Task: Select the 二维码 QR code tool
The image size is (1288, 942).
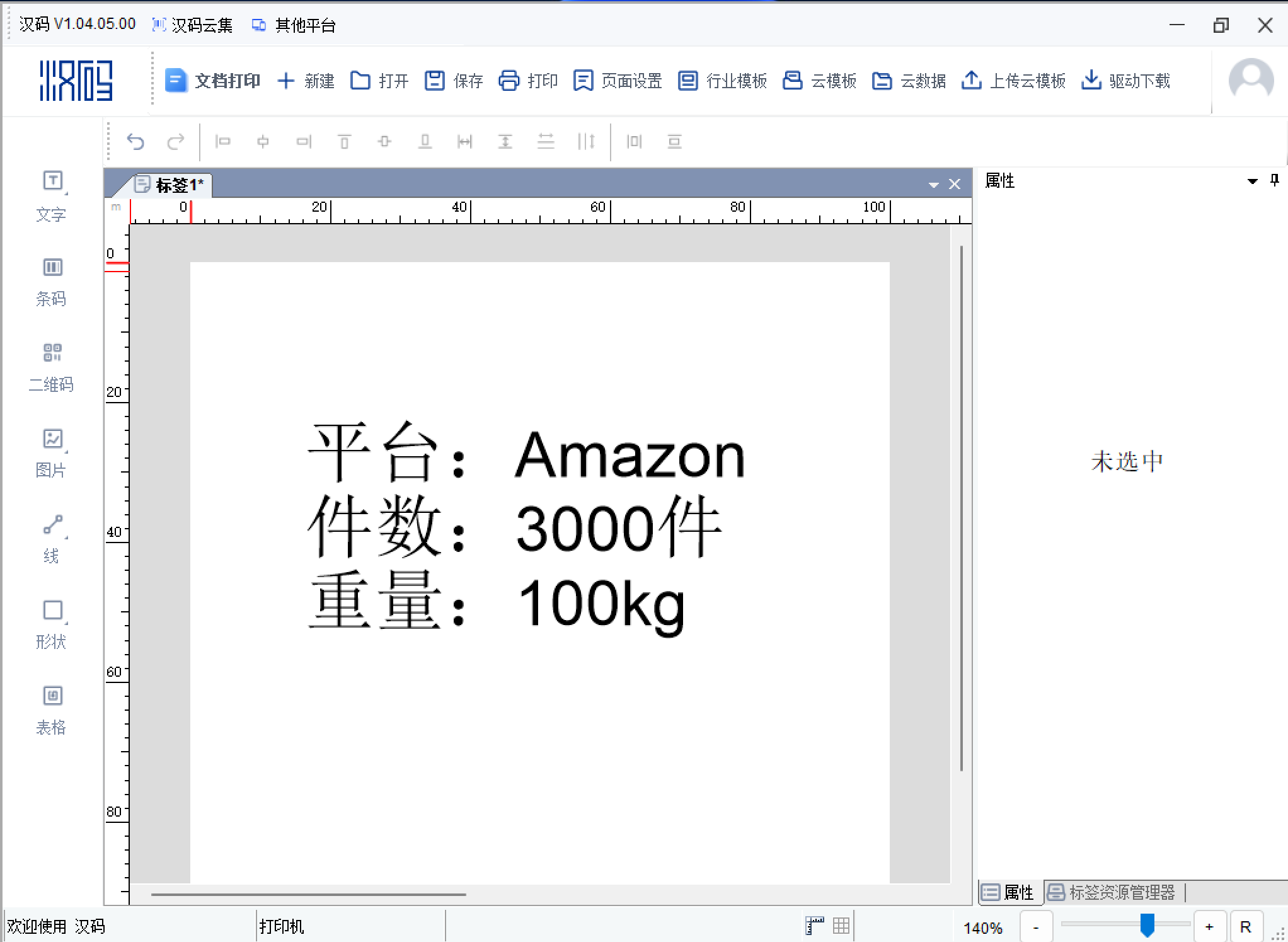Action: click(x=52, y=365)
